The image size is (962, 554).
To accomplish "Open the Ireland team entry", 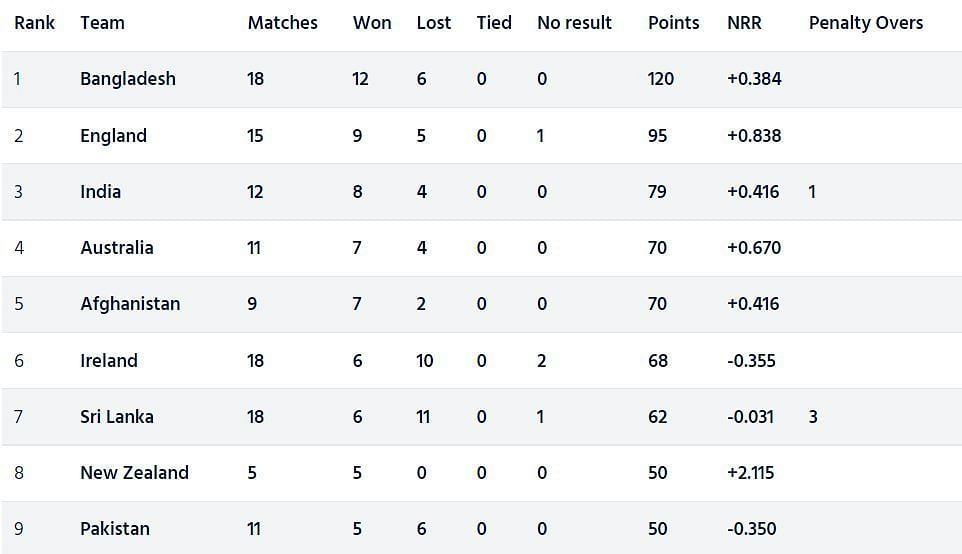I will [109, 360].
